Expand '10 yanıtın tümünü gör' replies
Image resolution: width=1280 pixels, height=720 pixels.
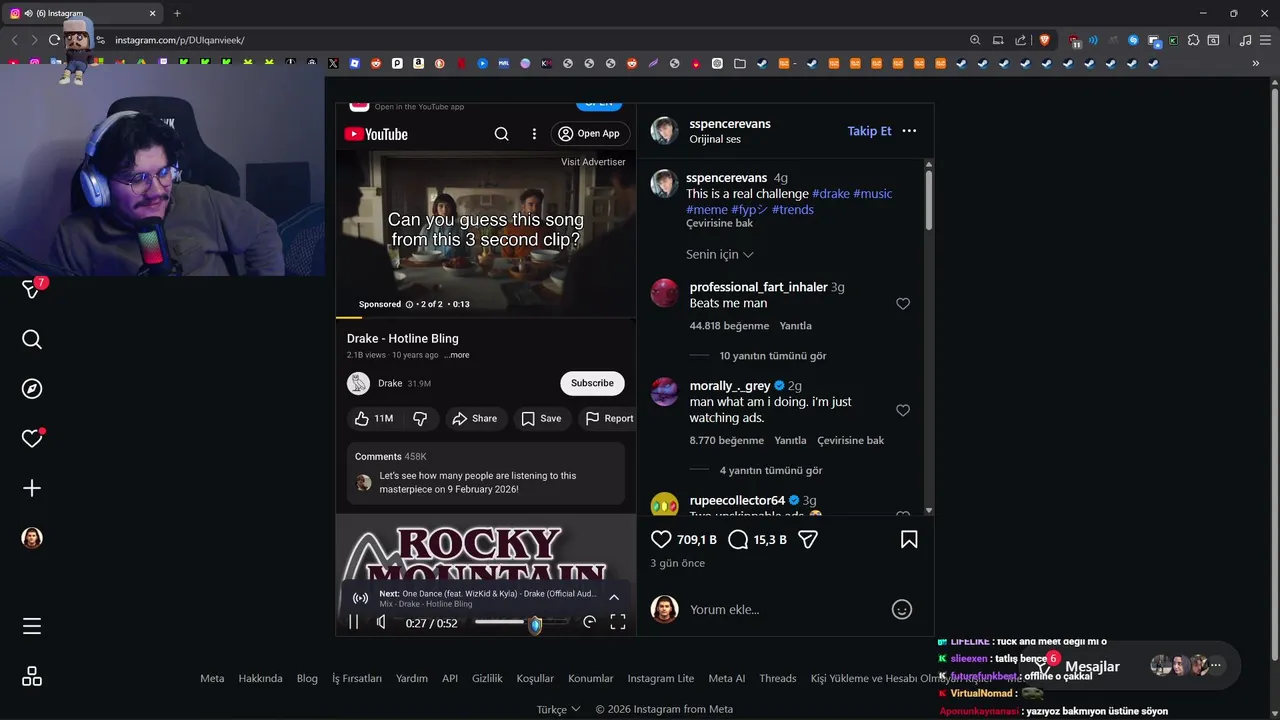click(773, 356)
